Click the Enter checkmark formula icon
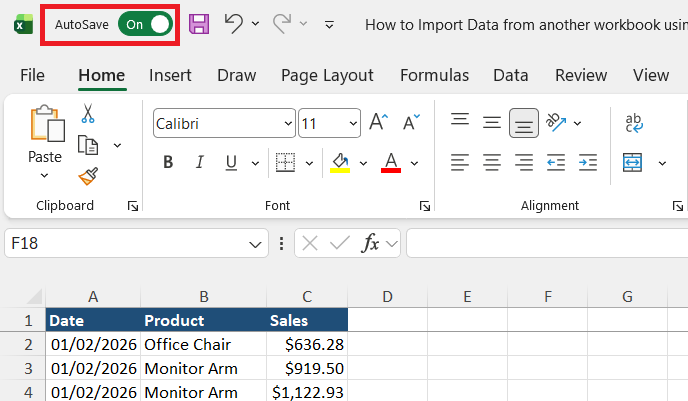 [x=340, y=242]
